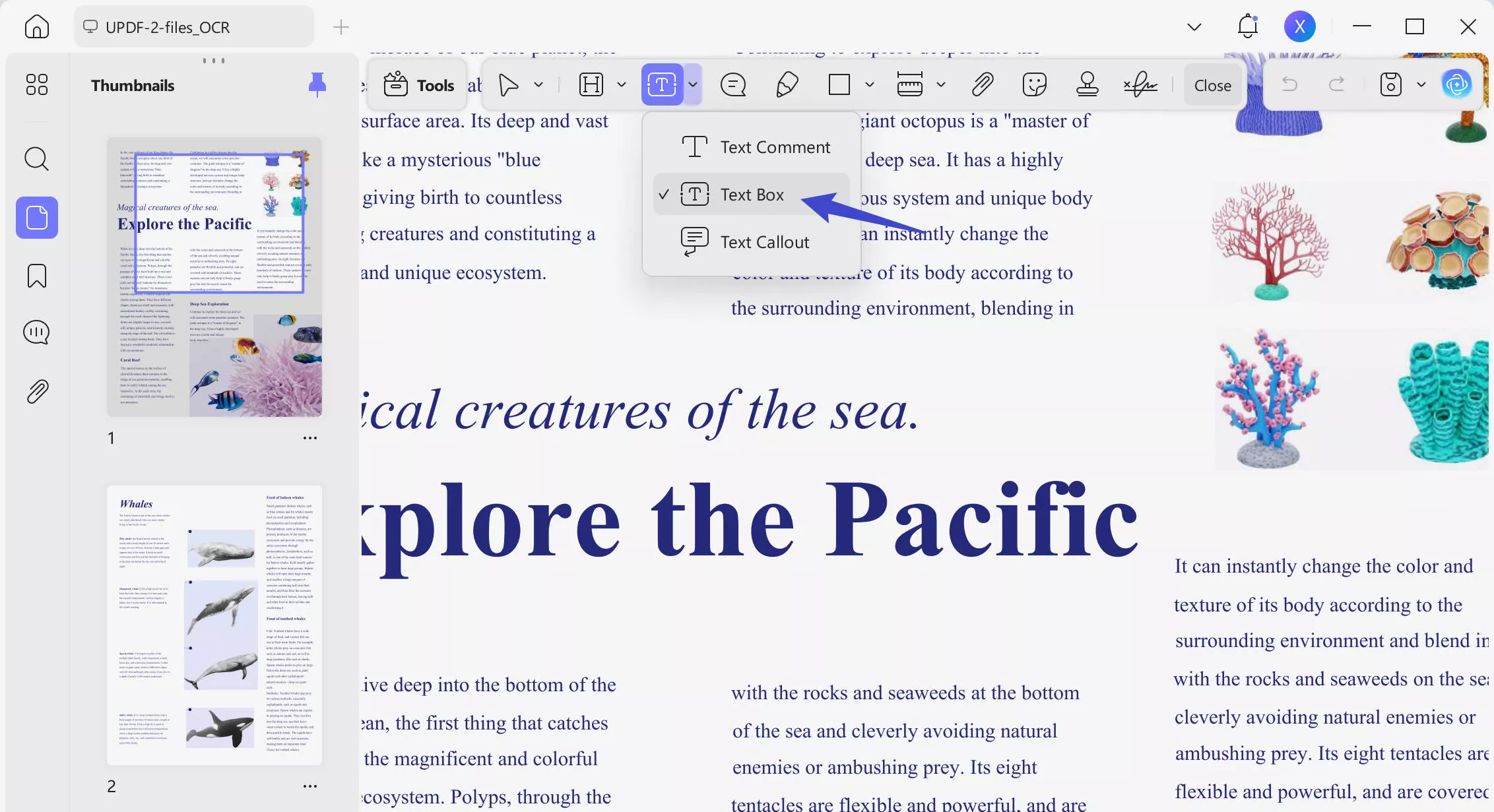The height and width of the screenshot is (812, 1494).
Task: Open the signature tool
Action: 1140,85
